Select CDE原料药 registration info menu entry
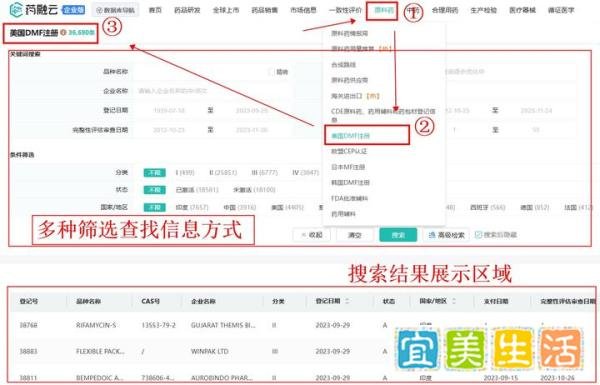This screenshot has width=600, height=385. click(x=383, y=115)
